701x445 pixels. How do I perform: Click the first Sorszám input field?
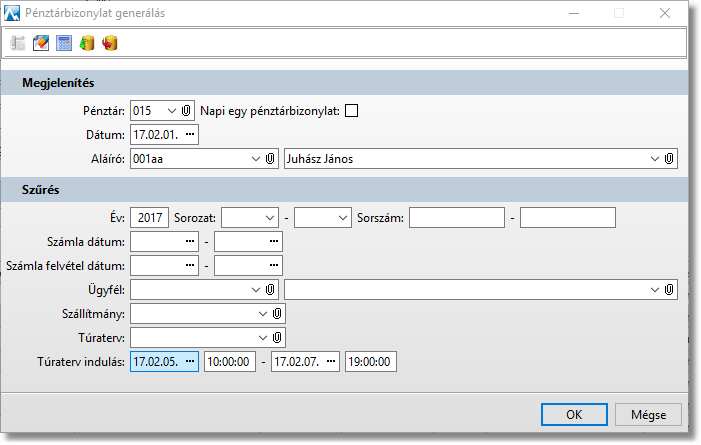click(x=456, y=217)
